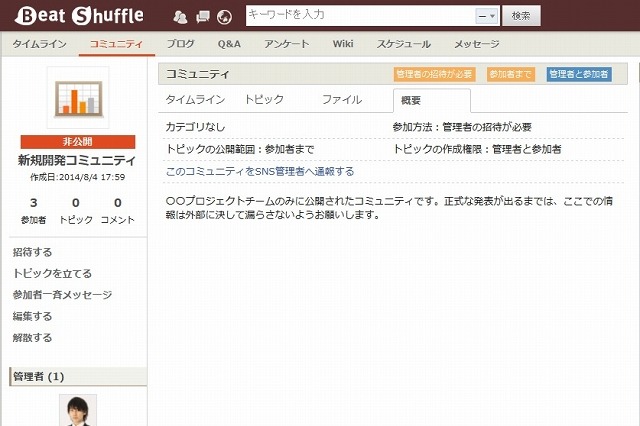This screenshot has width=640, height=426.
Task: Switch to the community タイムライン tab
Action: 196,100
